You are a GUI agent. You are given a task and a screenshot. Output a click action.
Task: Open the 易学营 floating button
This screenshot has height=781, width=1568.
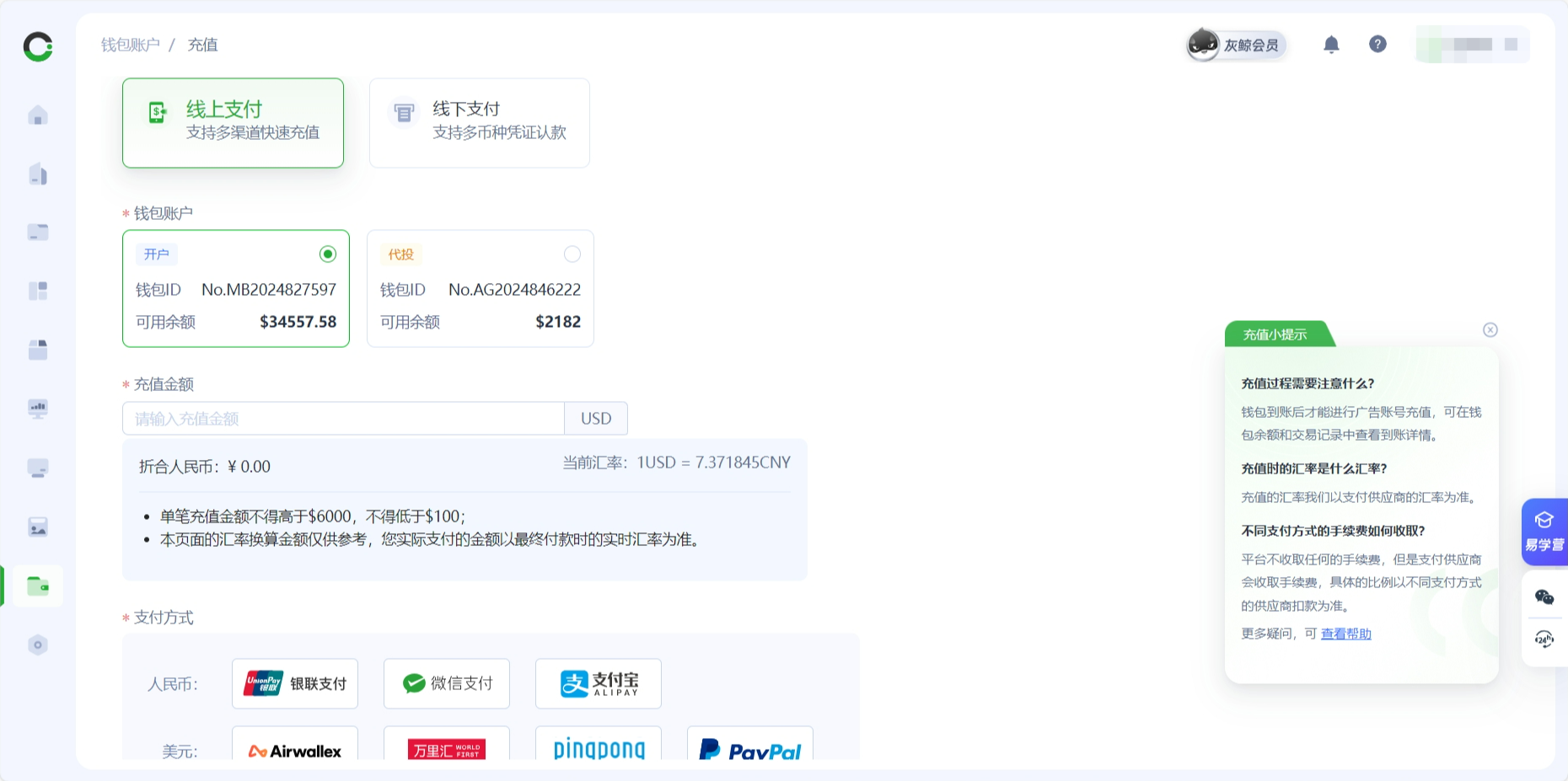tap(1544, 532)
